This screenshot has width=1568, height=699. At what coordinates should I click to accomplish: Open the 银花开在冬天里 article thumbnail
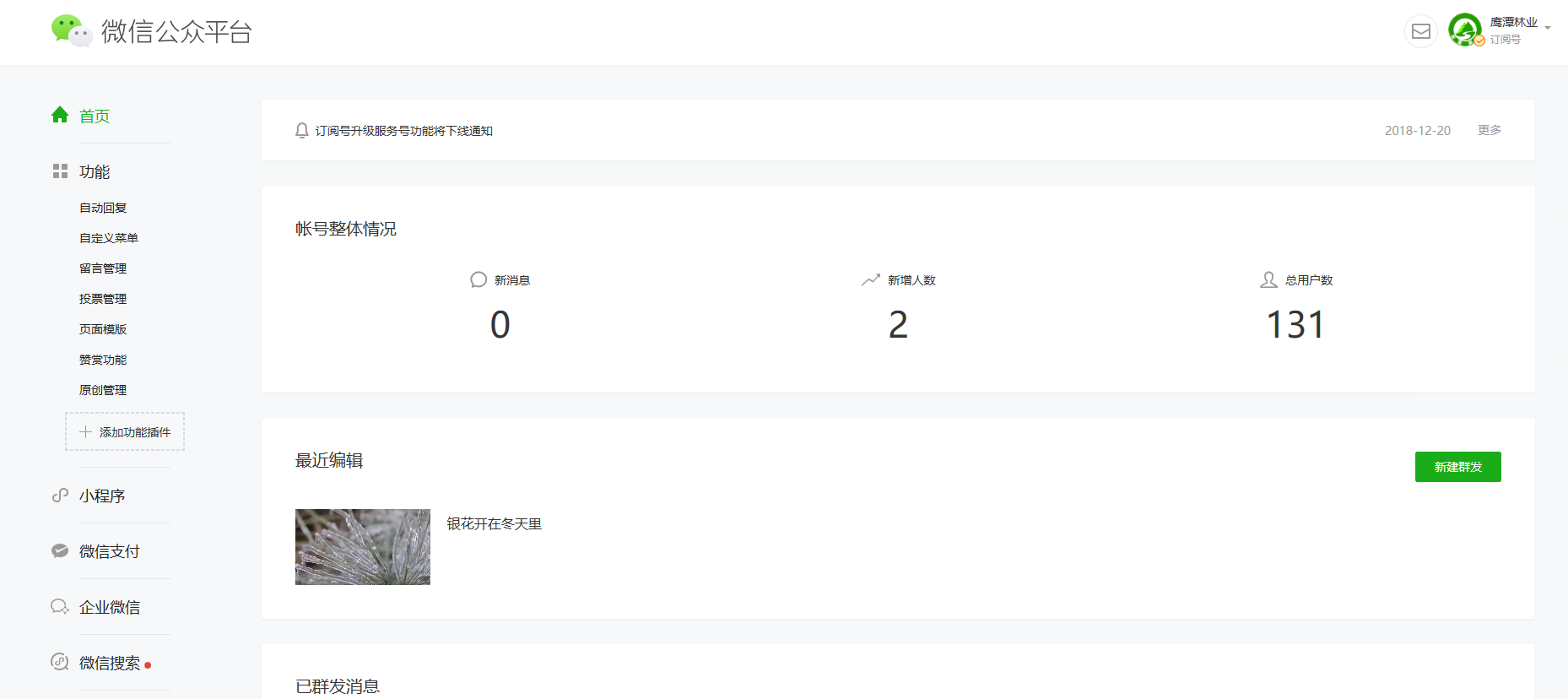point(363,547)
